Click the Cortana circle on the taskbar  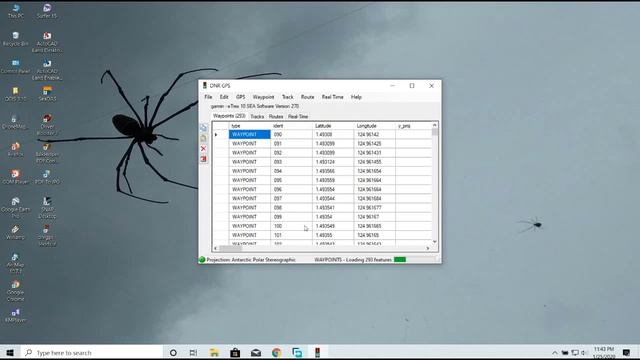pyautogui.click(x=173, y=353)
